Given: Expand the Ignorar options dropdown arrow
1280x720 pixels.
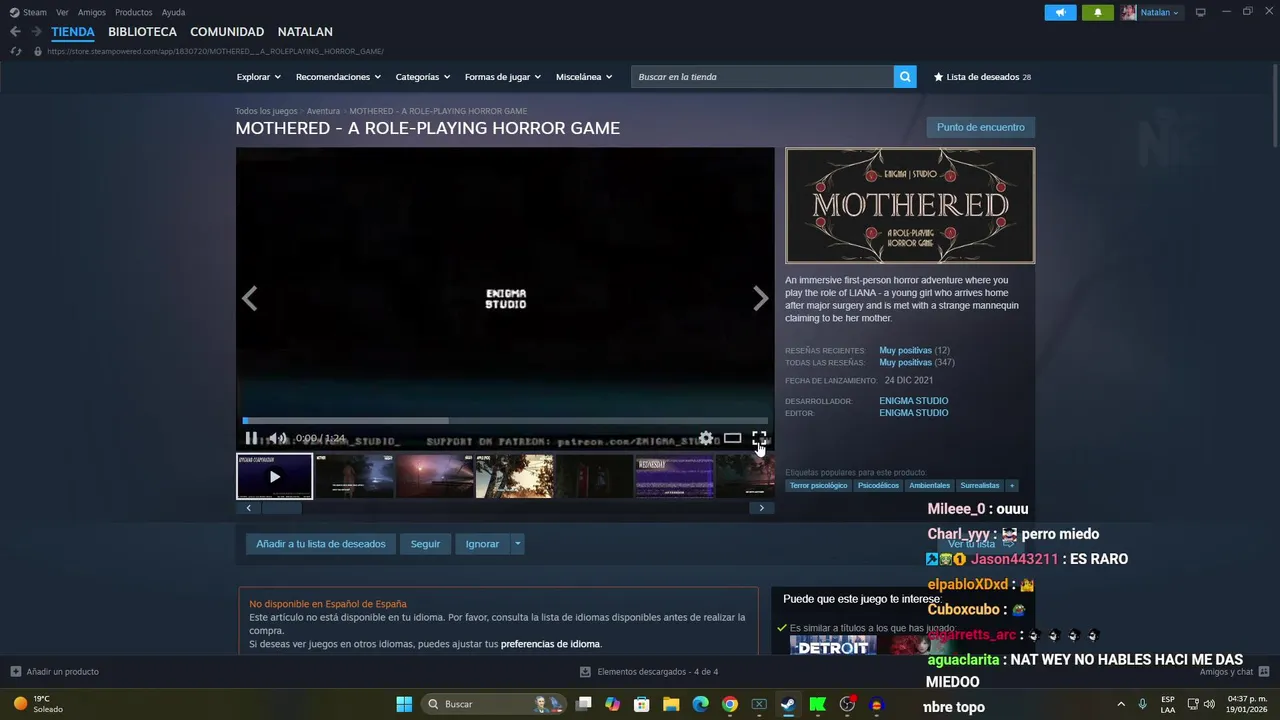Looking at the screenshot, I should tap(517, 544).
